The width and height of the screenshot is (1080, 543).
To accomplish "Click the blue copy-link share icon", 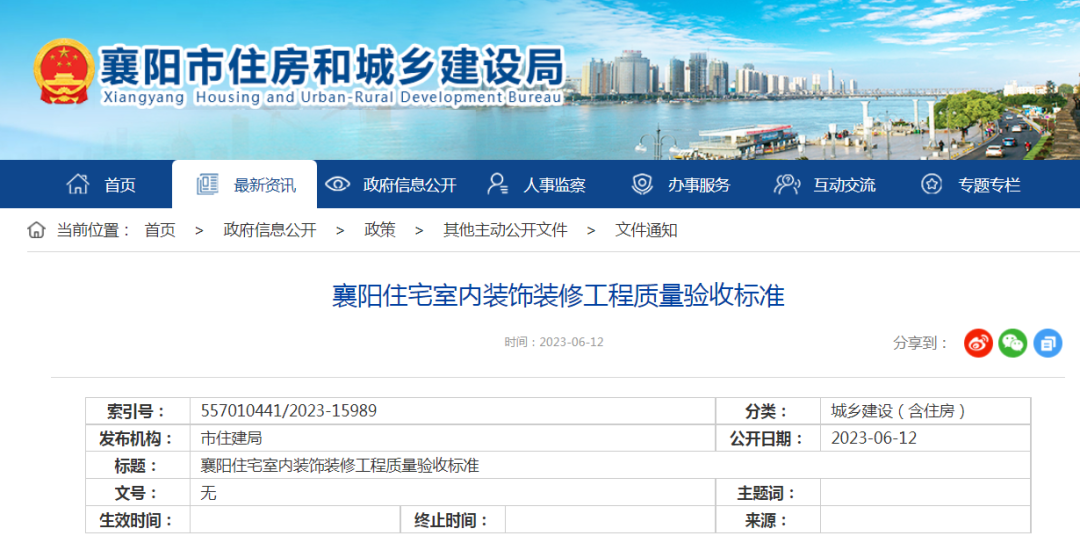I will tap(1047, 343).
